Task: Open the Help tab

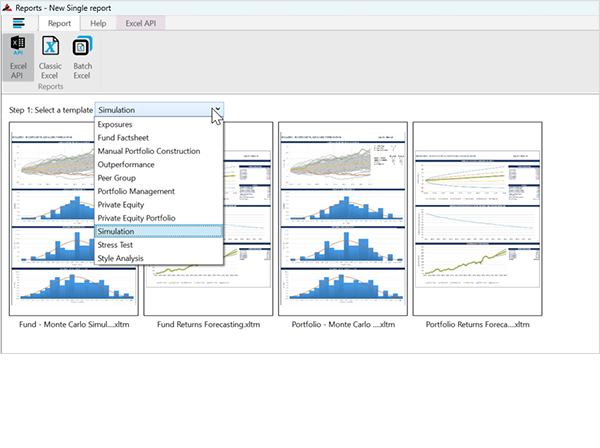Action: [98, 22]
